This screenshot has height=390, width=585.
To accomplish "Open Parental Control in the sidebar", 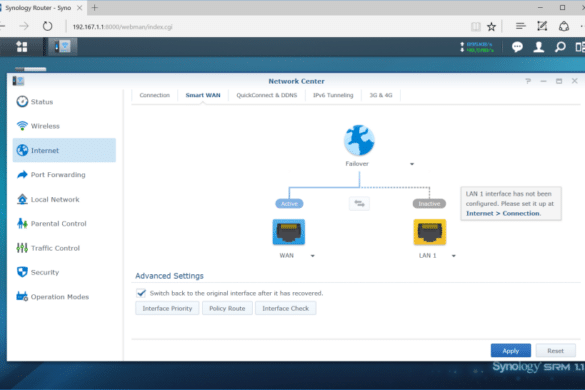I will pyautogui.click(x=64, y=224).
